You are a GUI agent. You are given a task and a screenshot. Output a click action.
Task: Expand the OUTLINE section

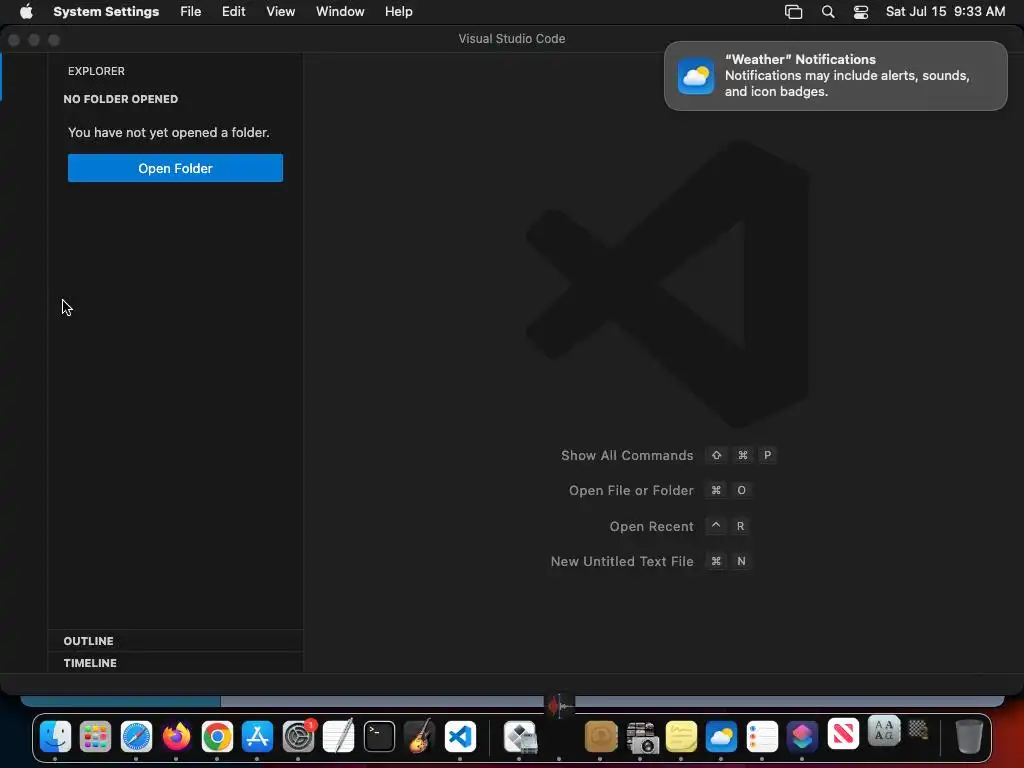point(175,641)
